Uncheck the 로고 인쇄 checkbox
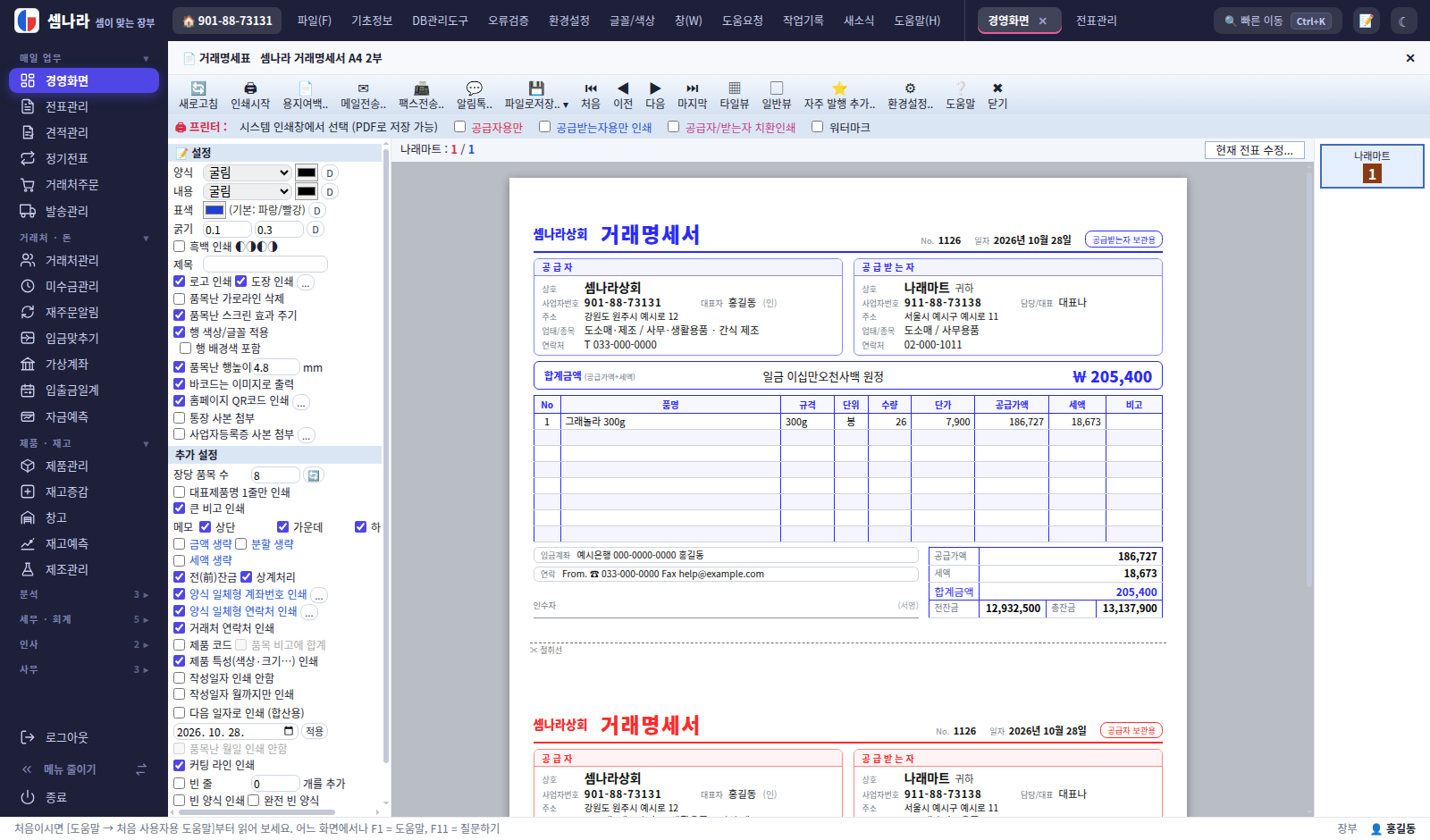The image size is (1430, 840). click(180, 281)
